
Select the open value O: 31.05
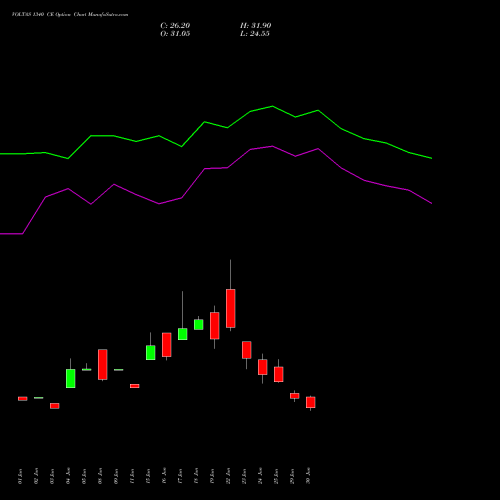pos(175,34)
